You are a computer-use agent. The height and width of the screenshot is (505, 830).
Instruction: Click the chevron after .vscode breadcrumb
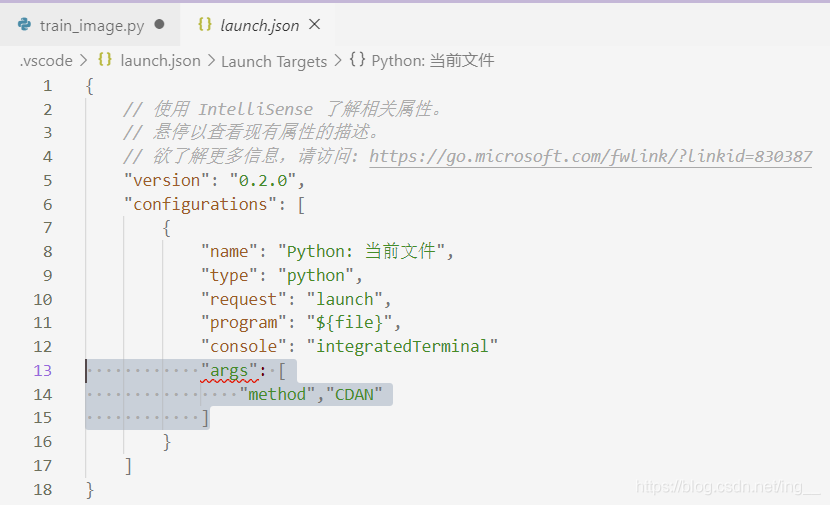(84, 61)
